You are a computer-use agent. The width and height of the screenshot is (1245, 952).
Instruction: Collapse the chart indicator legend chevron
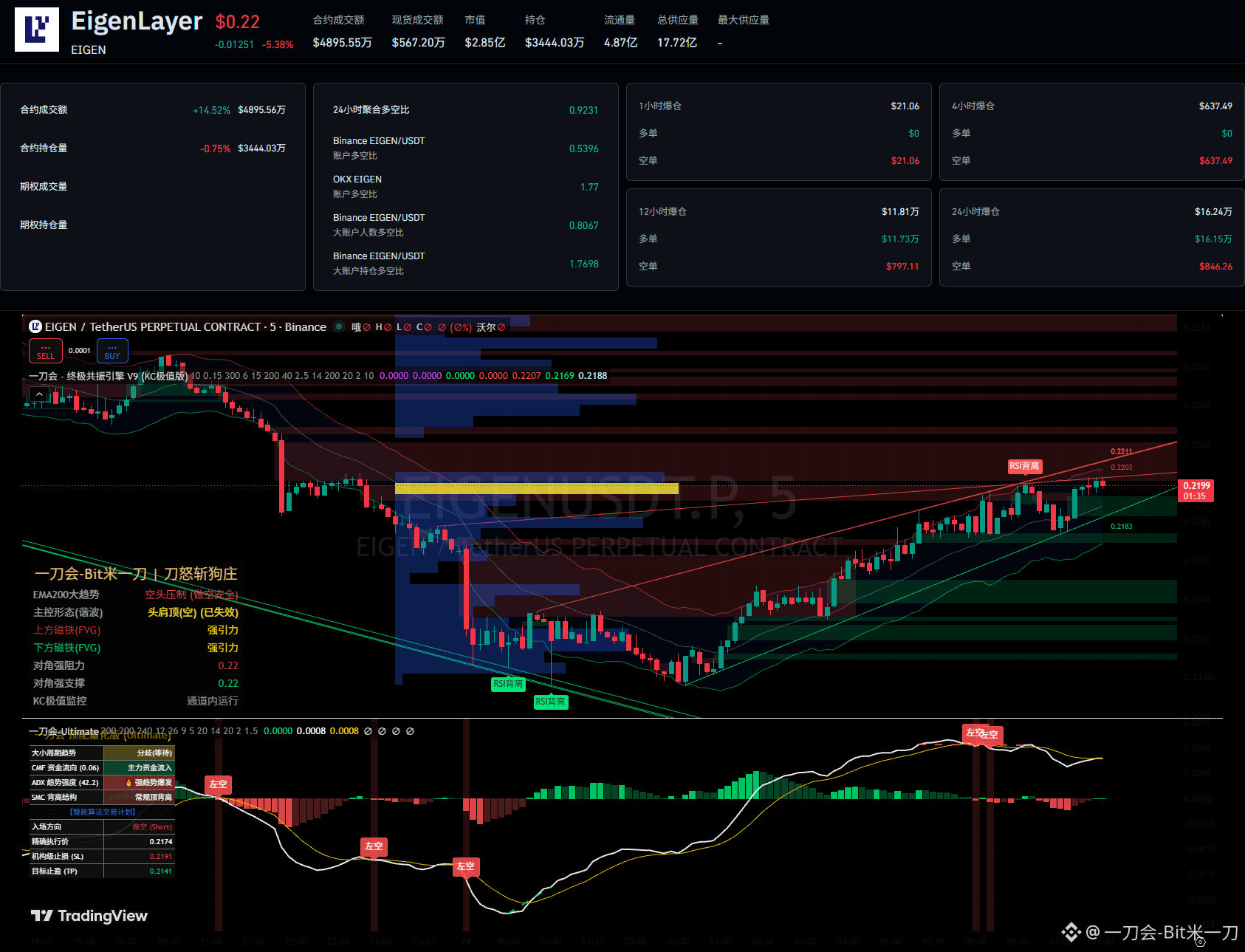[x=39, y=394]
